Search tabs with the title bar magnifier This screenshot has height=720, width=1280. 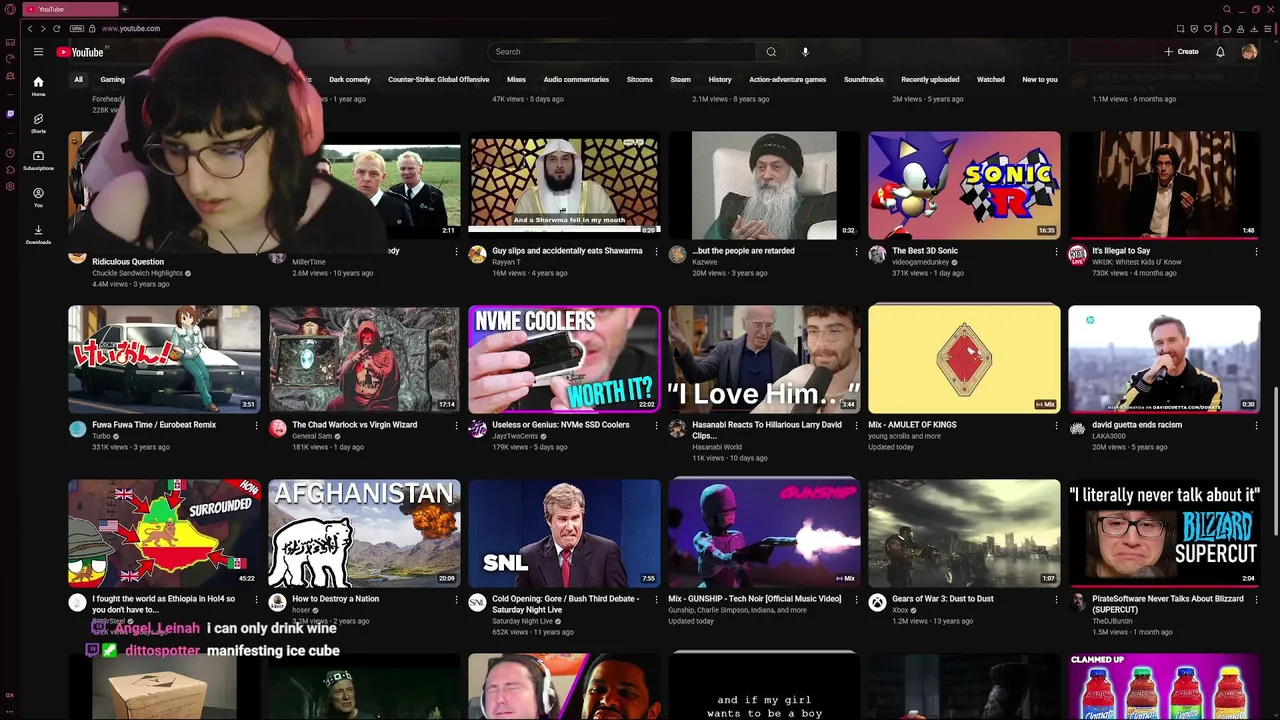coord(1227,9)
